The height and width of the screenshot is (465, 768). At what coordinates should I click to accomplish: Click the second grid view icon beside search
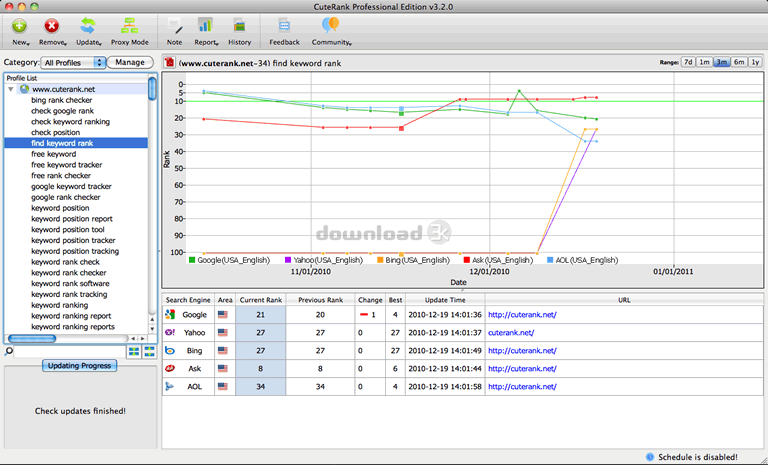click(149, 351)
